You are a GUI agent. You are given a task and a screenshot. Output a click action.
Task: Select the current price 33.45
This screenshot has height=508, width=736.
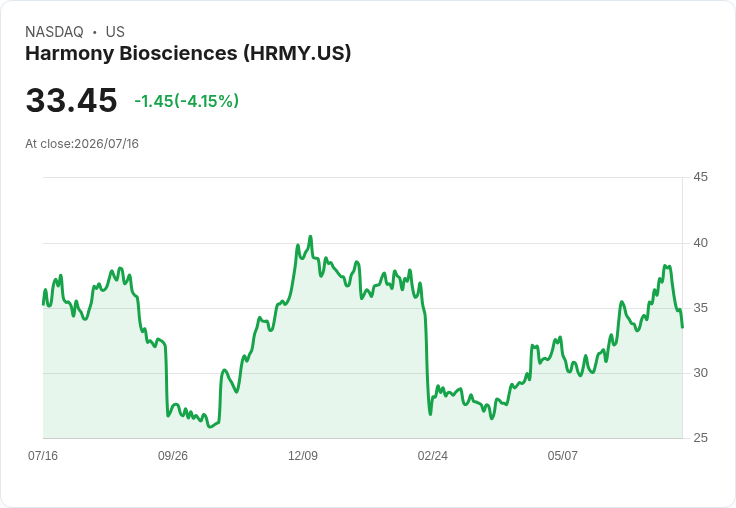tap(71, 100)
